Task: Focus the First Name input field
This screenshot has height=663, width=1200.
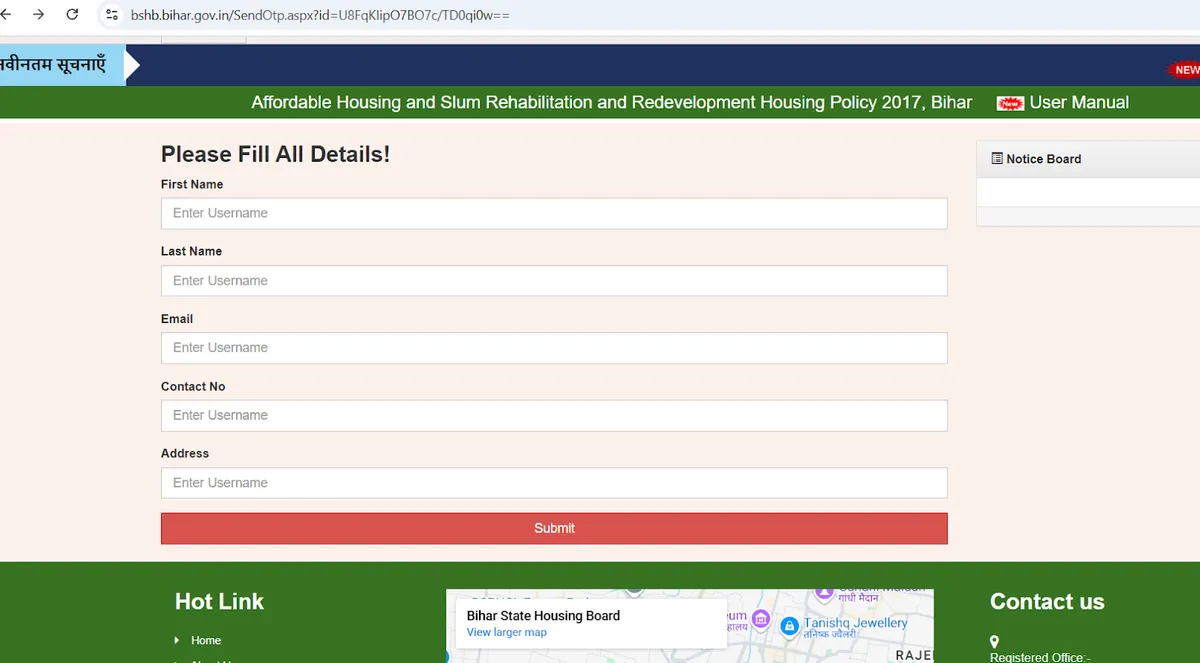Action: tap(554, 213)
